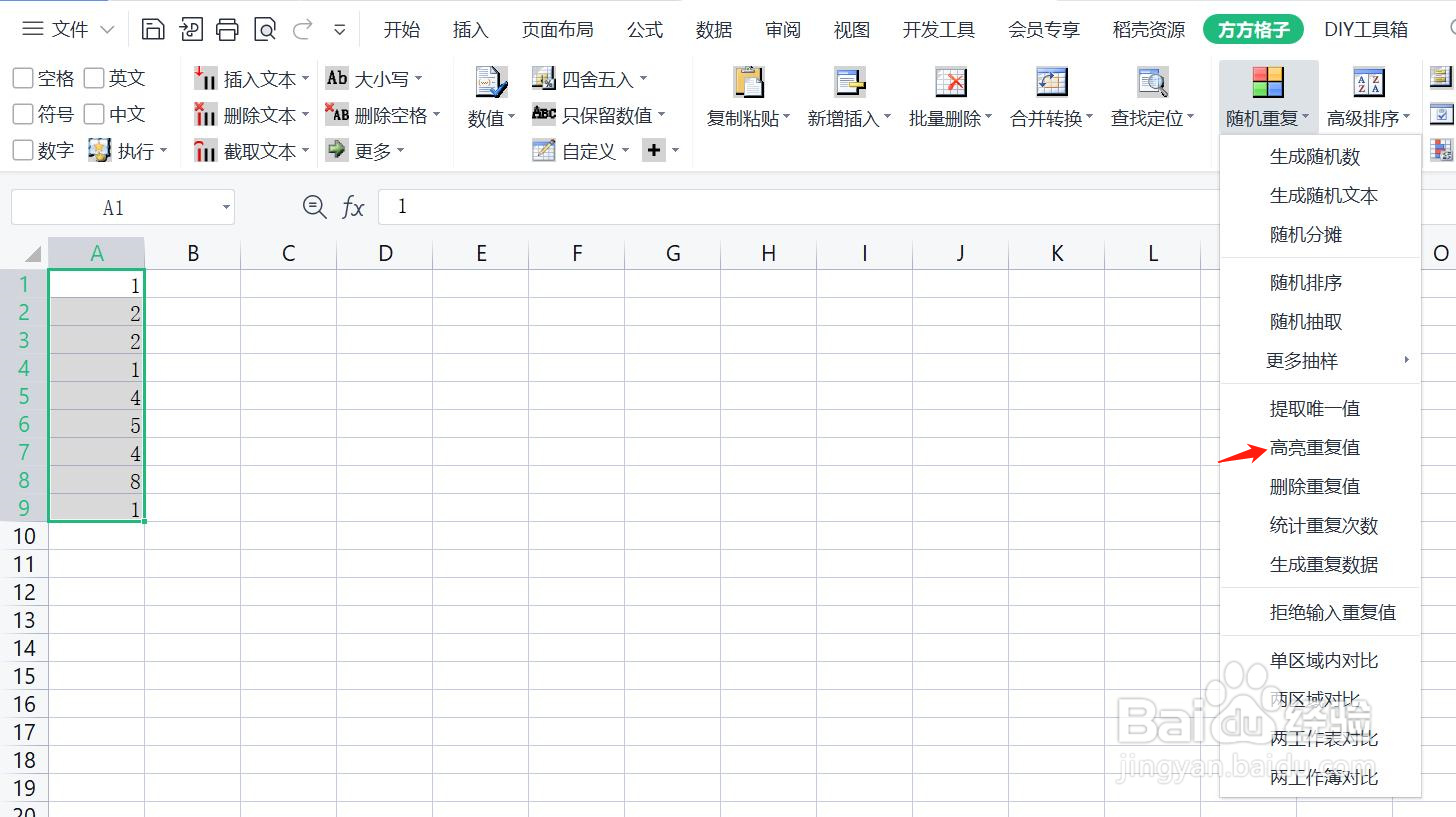Image resolution: width=1456 pixels, height=817 pixels.
Task: Click the Custom (自定义) icon
Action: (x=543, y=151)
